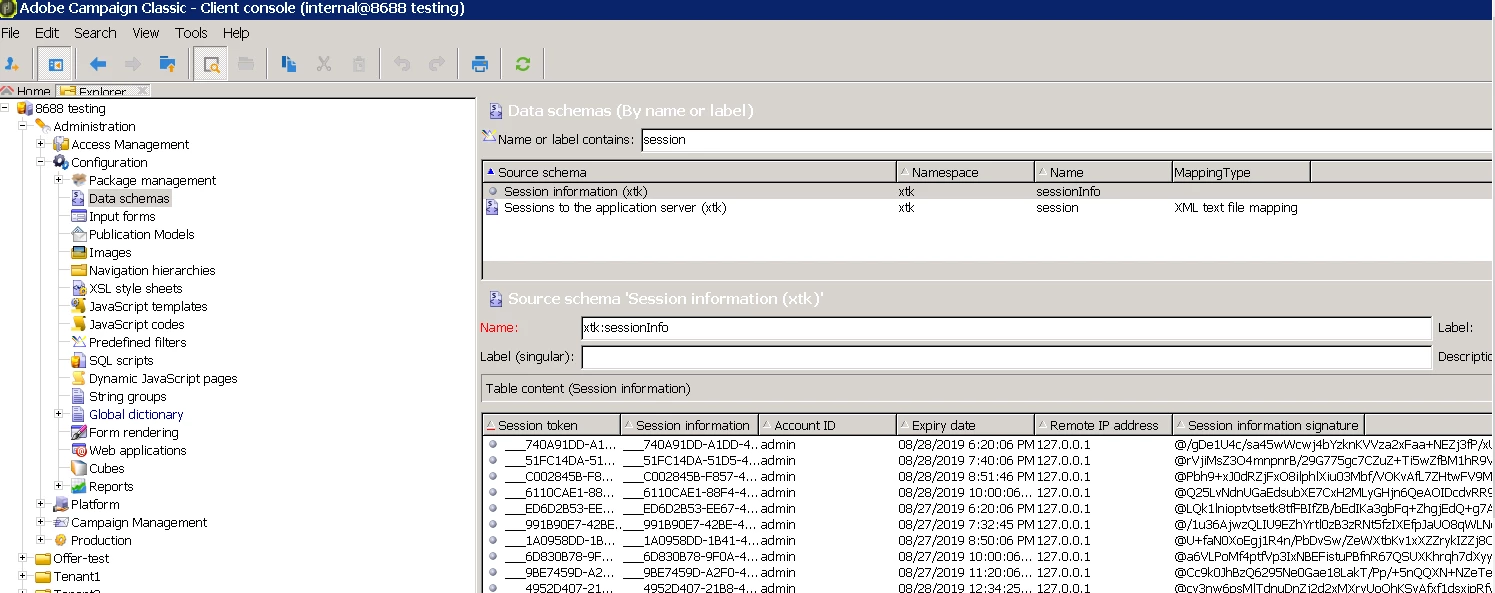Click the Cut scissors icon
This screenshot has width=1495, height=593.
tap(324, 64)
